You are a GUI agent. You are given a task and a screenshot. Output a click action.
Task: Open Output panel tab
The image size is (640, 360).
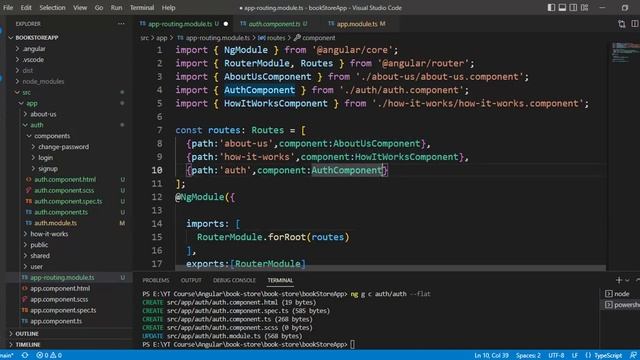click(191, 280)
